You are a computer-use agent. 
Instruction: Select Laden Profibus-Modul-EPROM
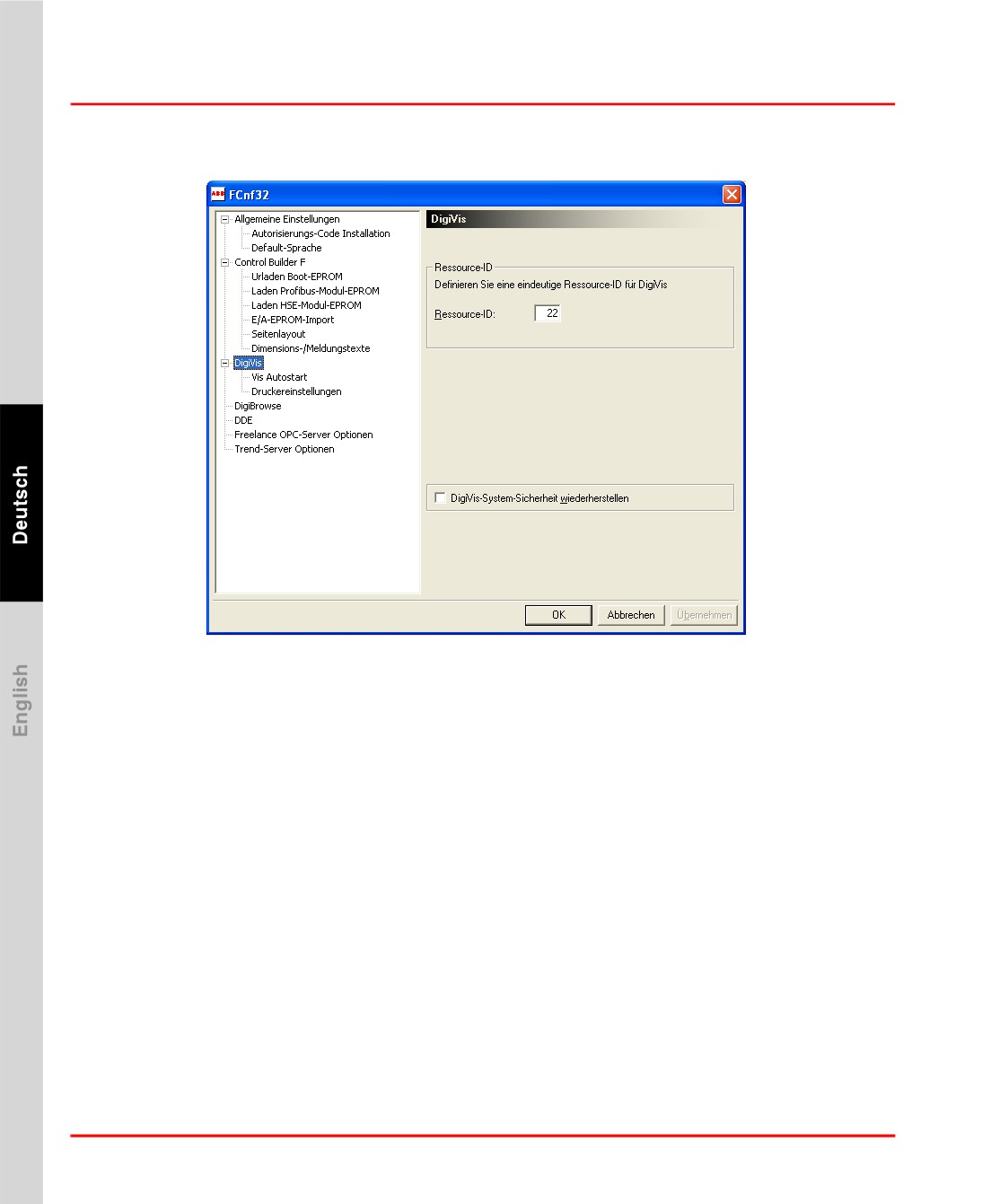tap(315, 291)
